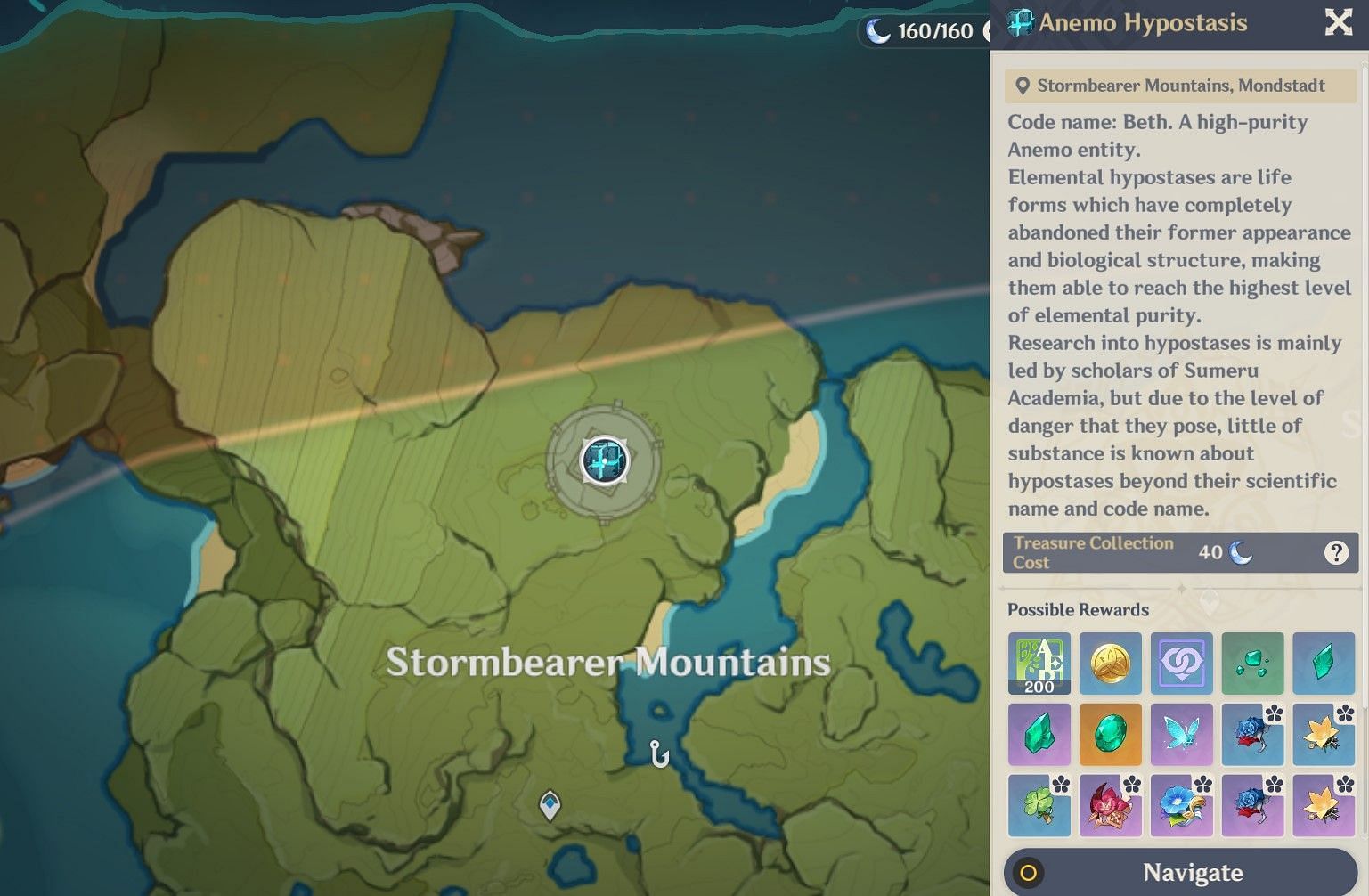
Task: Click the Stormbearer Mountains map label
Action: coord(608,662)
